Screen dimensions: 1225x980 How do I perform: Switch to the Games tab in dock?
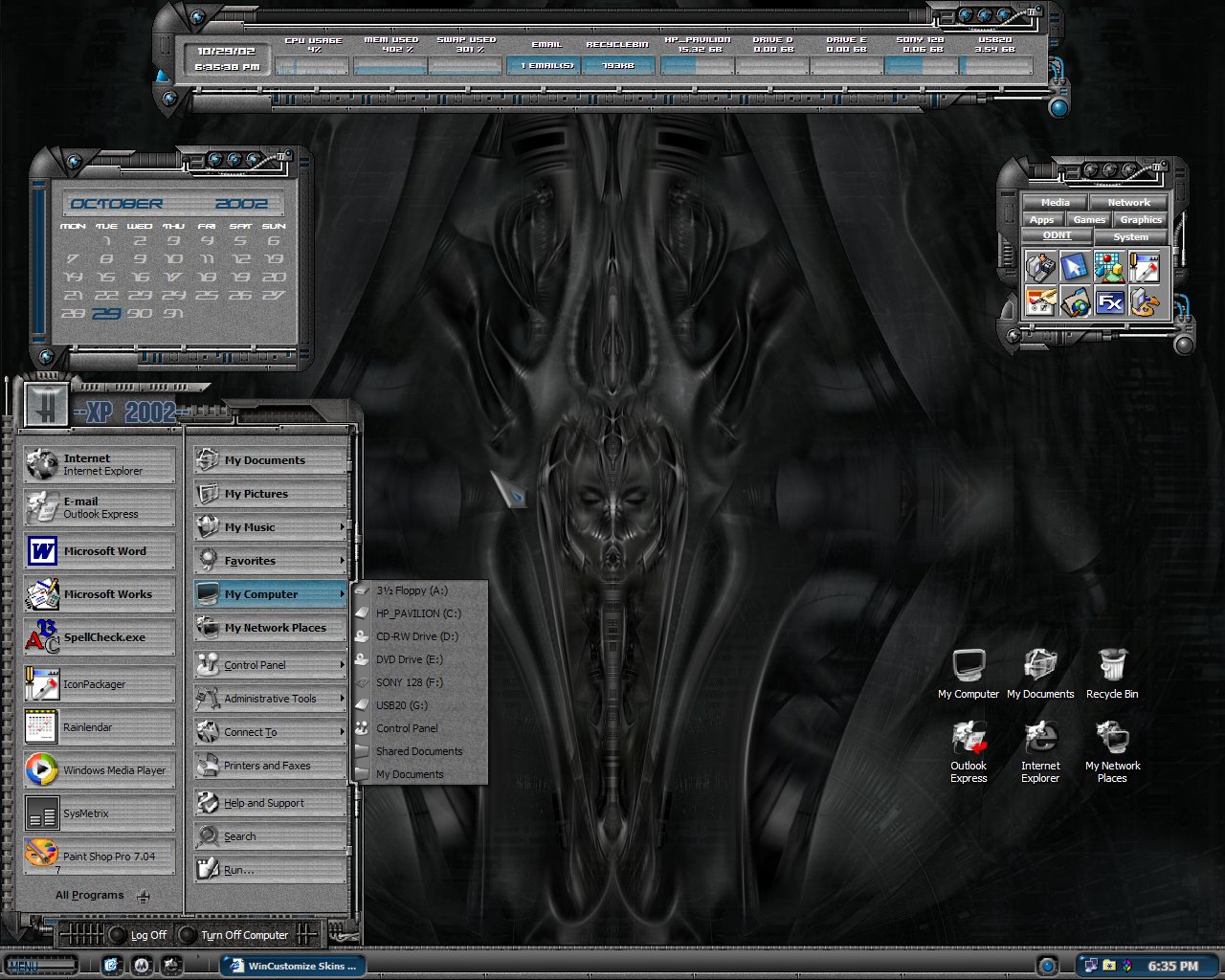[1089, 220]
